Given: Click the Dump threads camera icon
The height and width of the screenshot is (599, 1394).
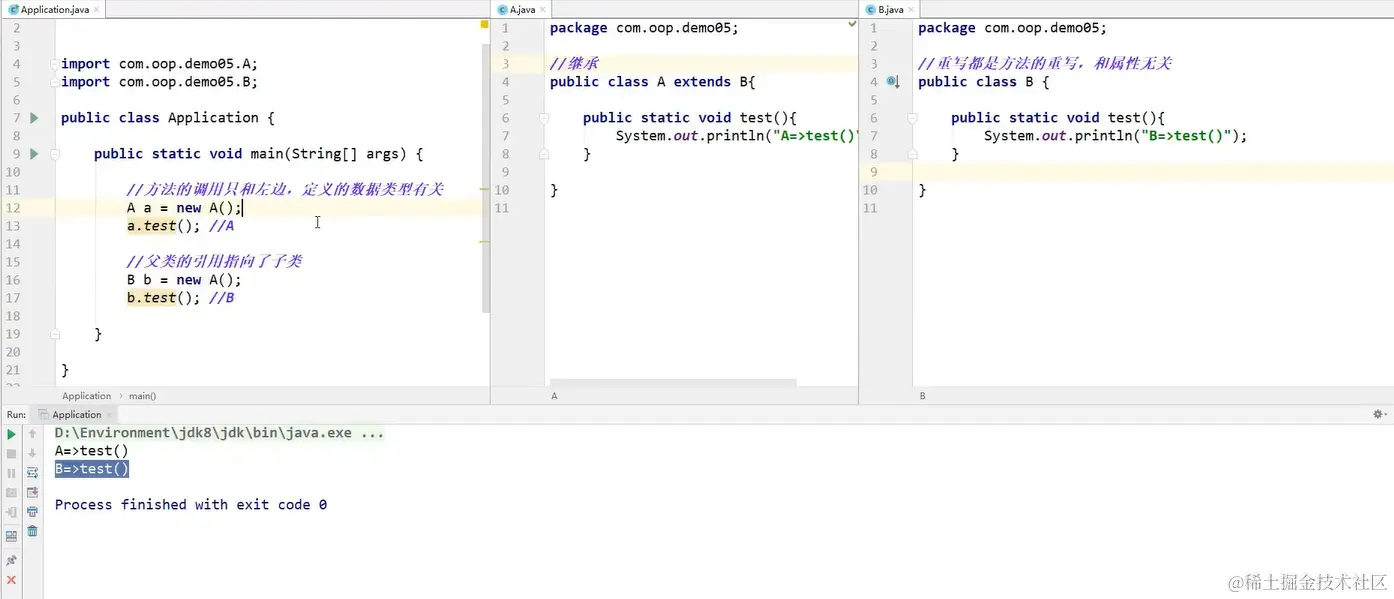Looking at the screenshot, I should coord(12,493).
